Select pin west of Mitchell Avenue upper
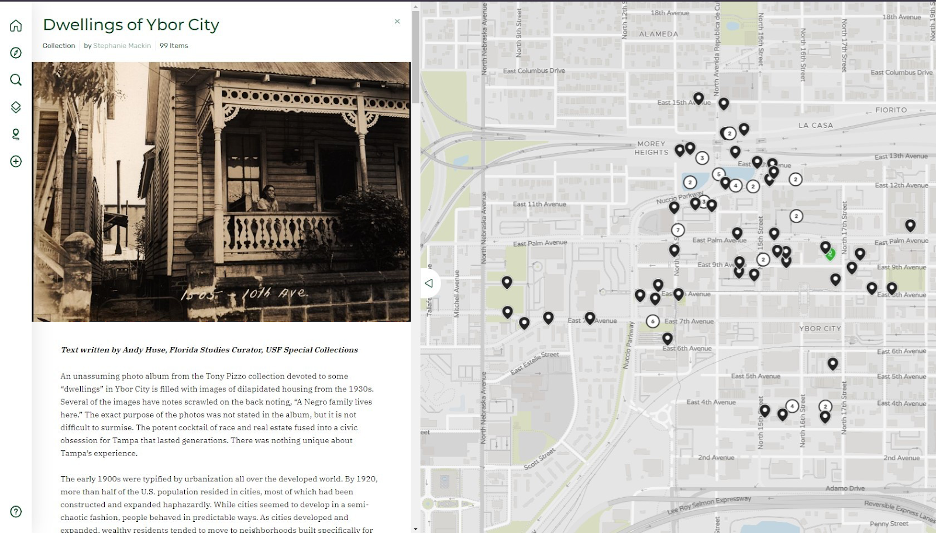This screenshot has width=936, height=534. pos(507,282)
